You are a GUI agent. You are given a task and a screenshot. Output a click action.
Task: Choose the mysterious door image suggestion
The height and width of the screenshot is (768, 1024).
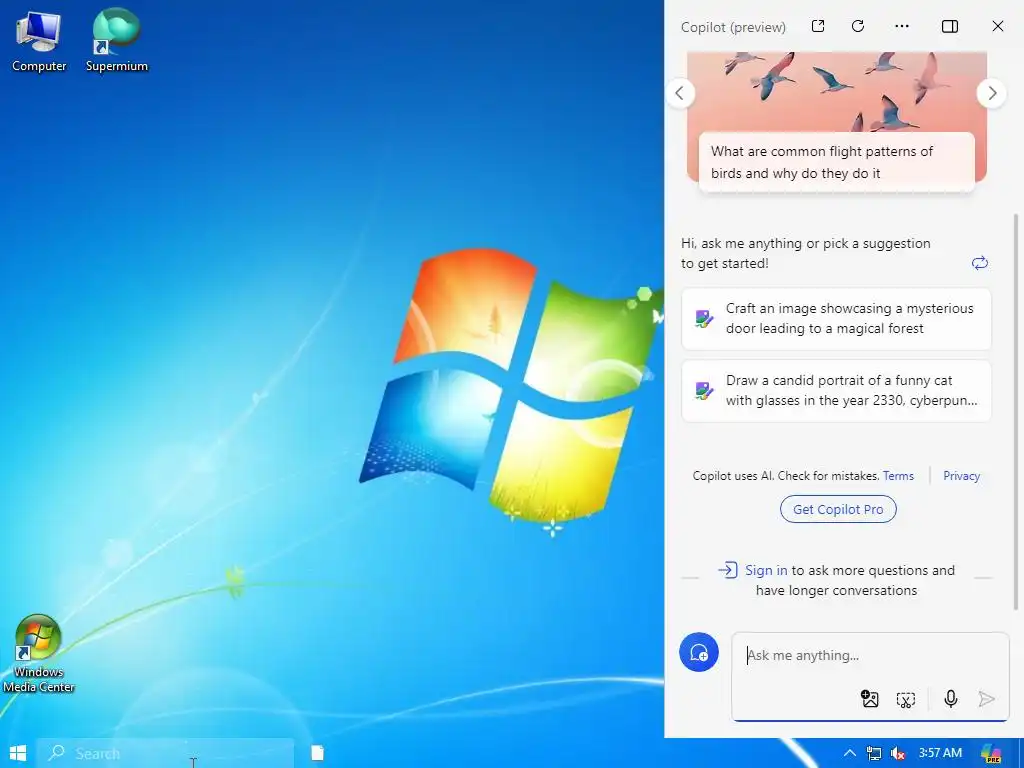837,319
